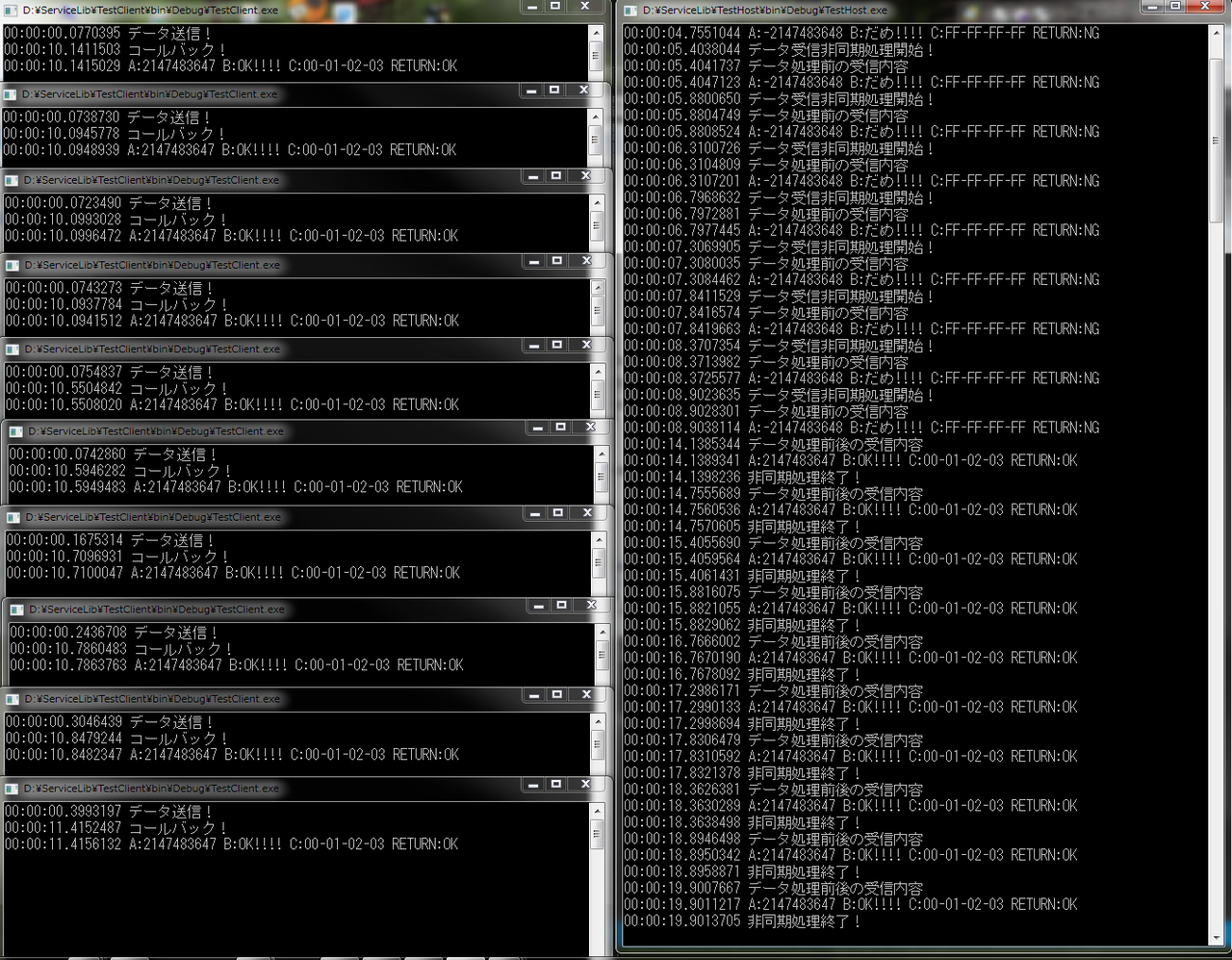Screen dimensions: 1232x960
Task: Open console icon of TestClient window showing 00:00:00.0742860
Action: 16,431
